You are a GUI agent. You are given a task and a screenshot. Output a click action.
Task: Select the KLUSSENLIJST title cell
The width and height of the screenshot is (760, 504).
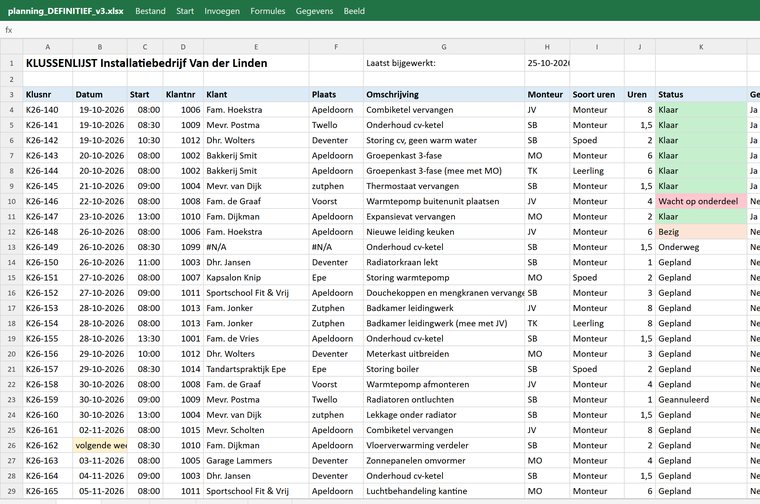click(146, 63)
